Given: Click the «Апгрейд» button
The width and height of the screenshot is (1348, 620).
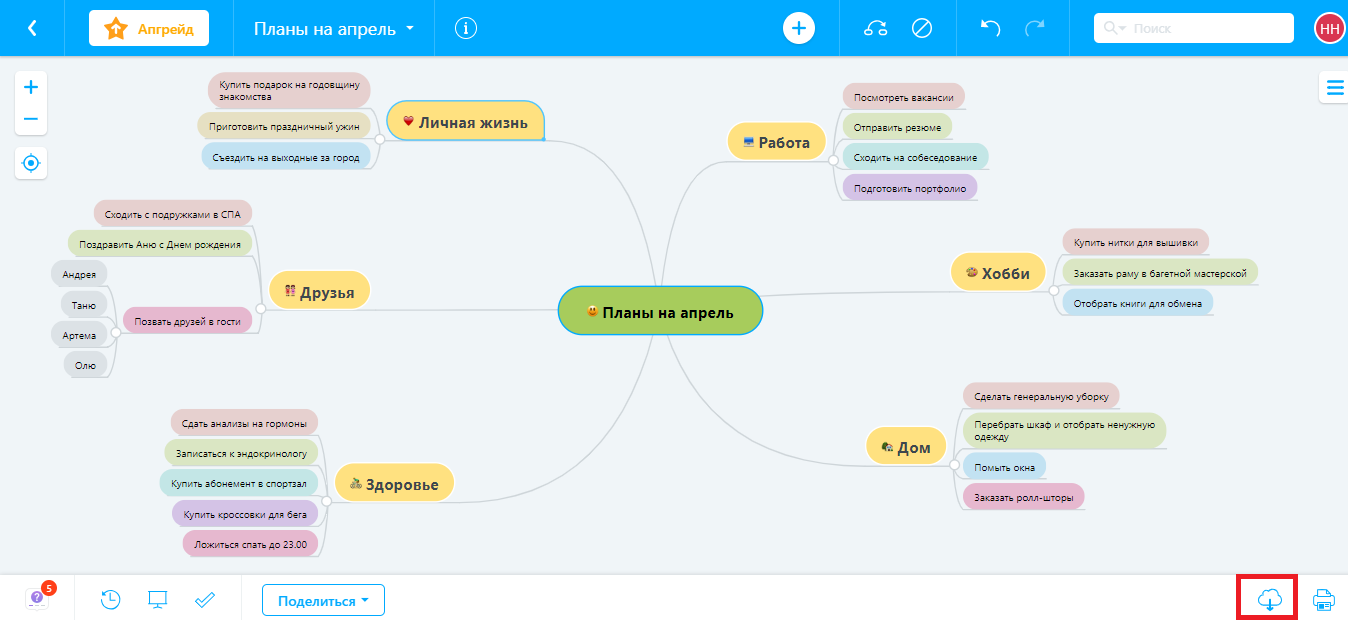Looking at the screenshot, I should pos(149,28).
